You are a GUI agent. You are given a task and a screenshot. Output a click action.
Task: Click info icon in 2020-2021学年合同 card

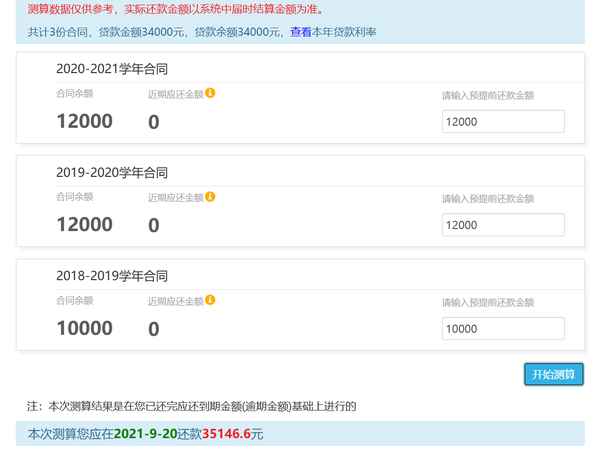pos(210,93)
